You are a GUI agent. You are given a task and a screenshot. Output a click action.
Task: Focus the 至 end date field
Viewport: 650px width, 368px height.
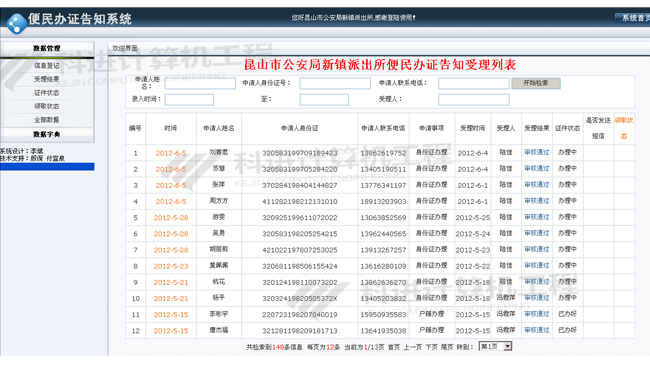click(x=324, y=99)
